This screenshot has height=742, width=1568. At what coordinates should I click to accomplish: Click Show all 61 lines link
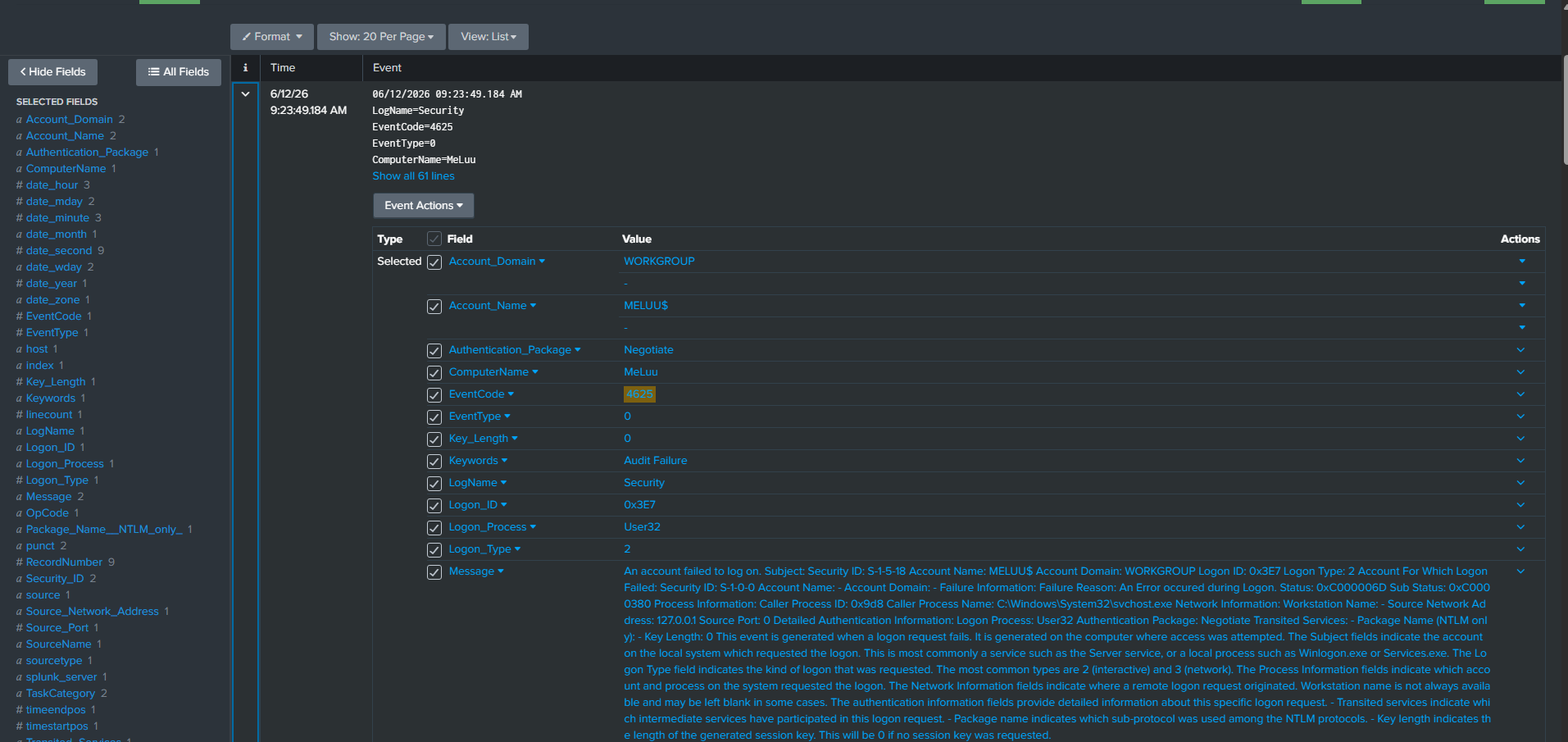coord(413,176)
